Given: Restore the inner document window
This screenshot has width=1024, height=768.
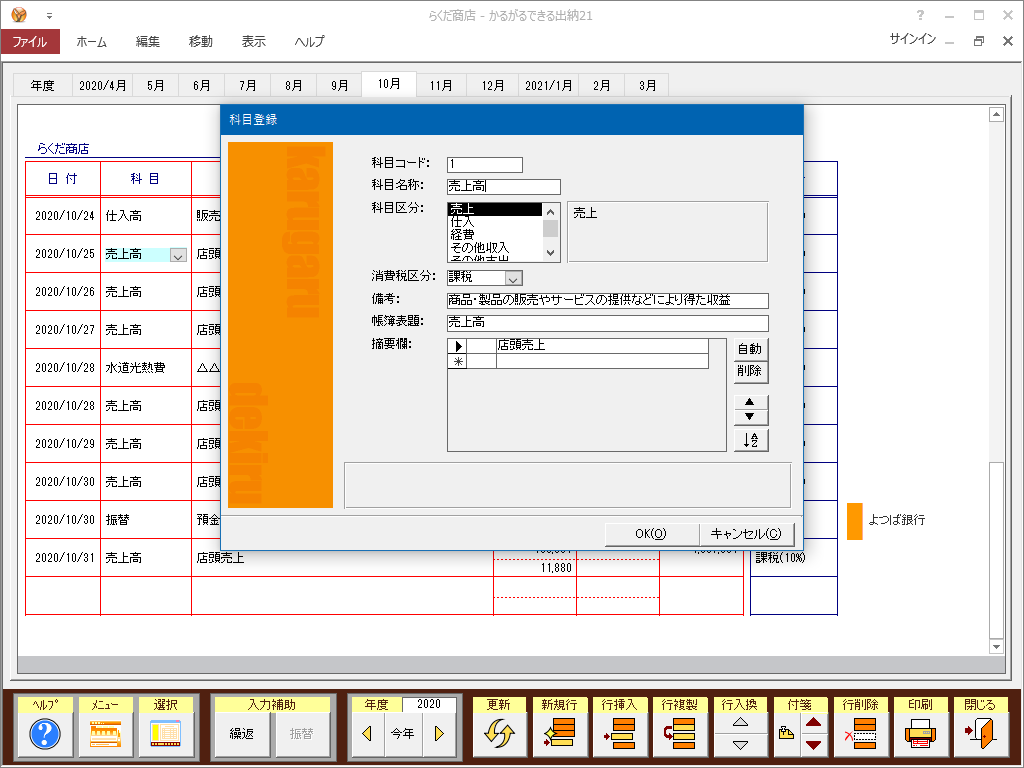Looking at the screenshot, I should [x=978, y=41].
